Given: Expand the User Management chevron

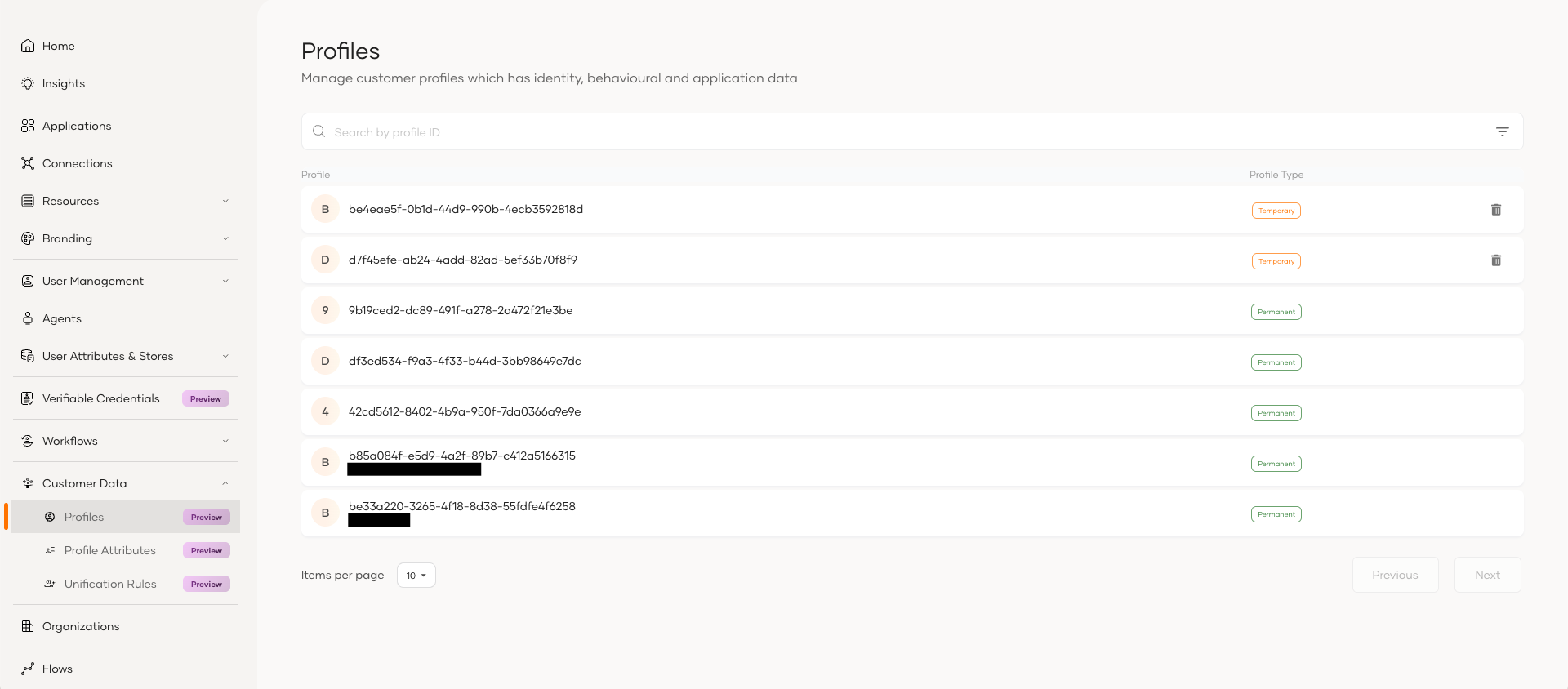Looking at the screenshot, I should (225, 281).
